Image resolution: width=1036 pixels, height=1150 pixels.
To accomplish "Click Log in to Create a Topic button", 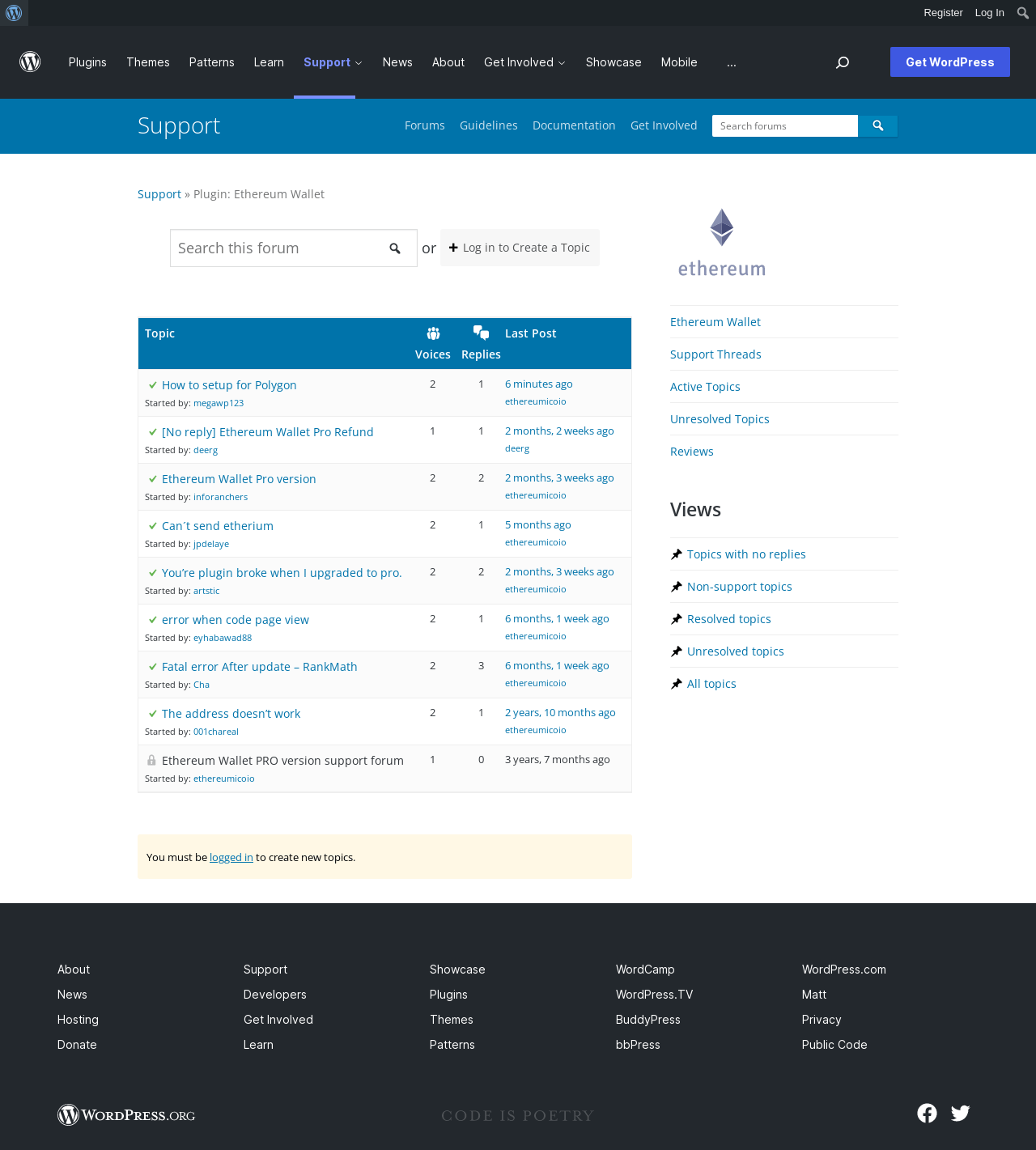I will pyautogui.click(x=520, y=248).
